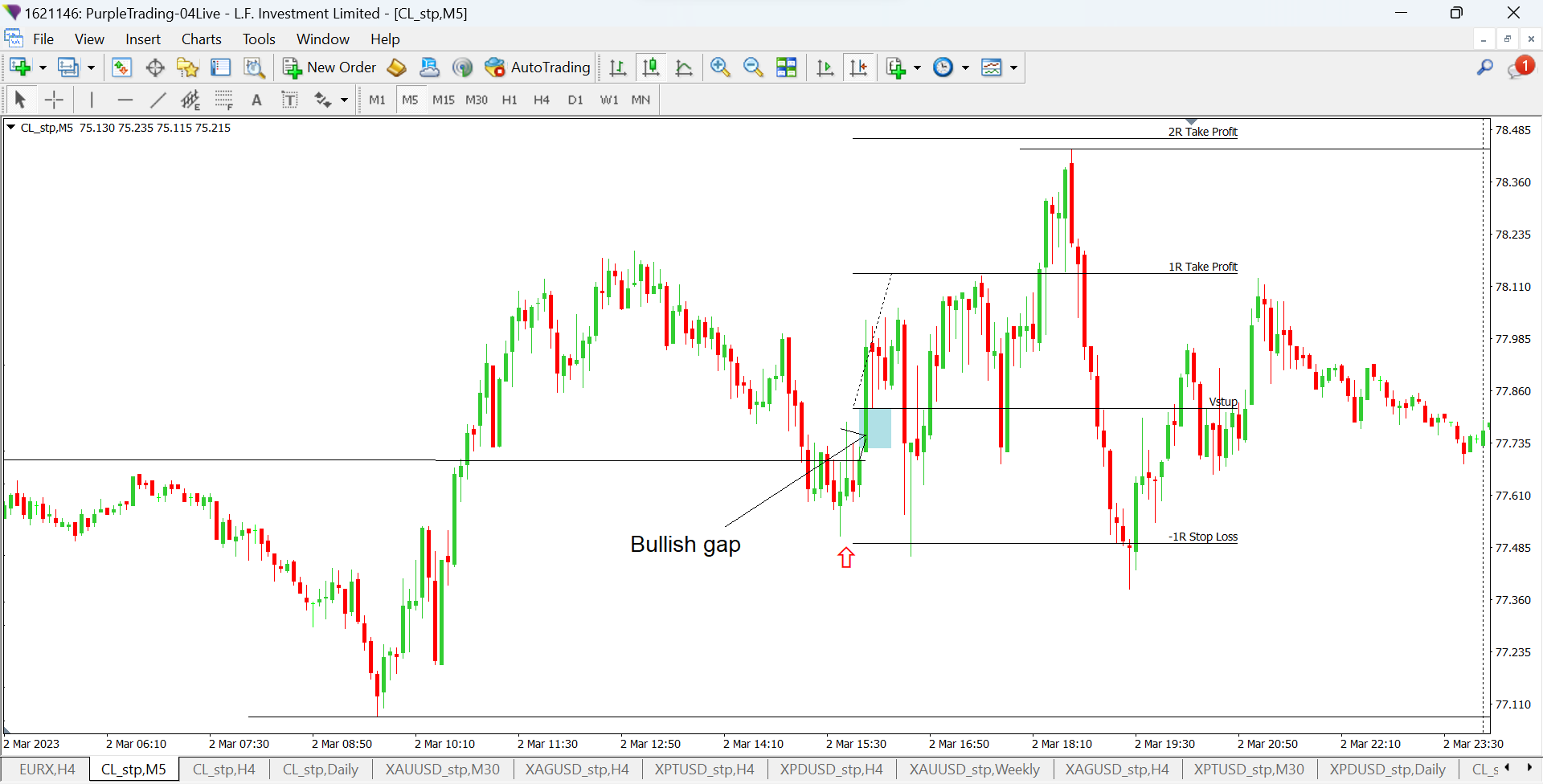Viewport: 1543px width, 784px height.
Task: Switch to bar chart display
Action: (x=617, y=67)
